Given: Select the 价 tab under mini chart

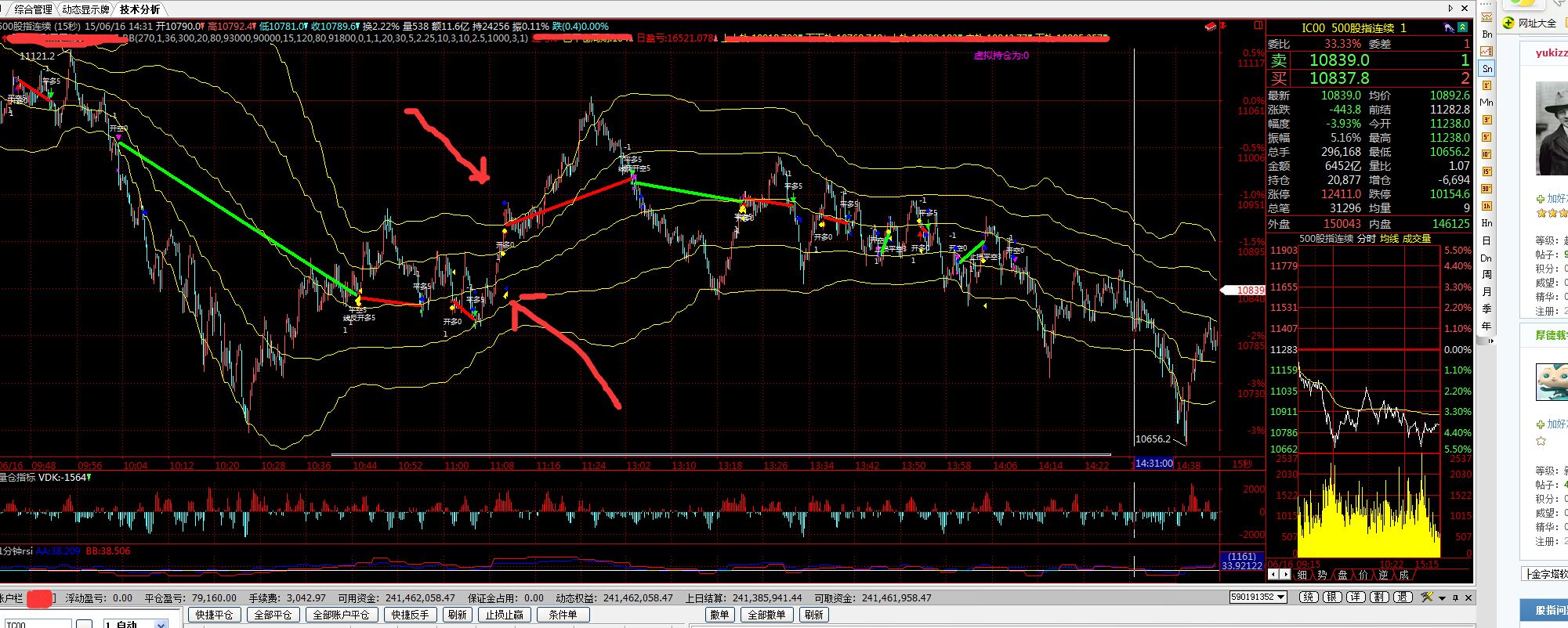Looking at the screenshot, I should (1363, 575).
